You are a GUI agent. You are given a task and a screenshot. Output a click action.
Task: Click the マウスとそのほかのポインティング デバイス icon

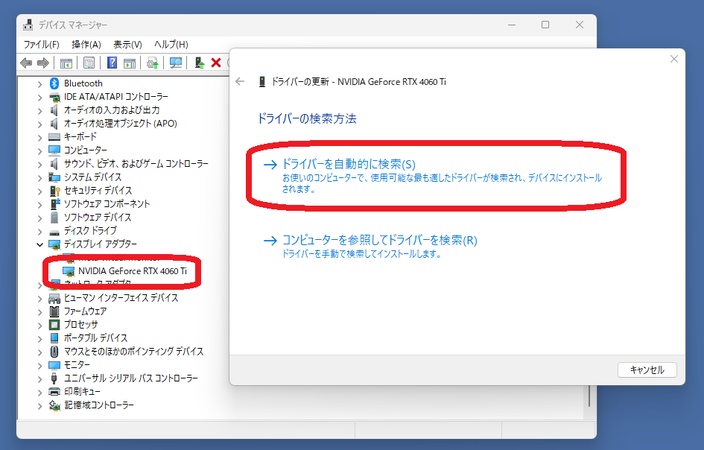(54, 351)
